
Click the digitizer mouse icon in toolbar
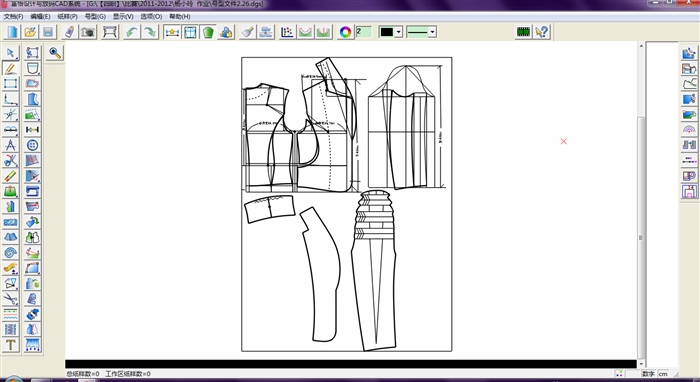click(70, 32)
